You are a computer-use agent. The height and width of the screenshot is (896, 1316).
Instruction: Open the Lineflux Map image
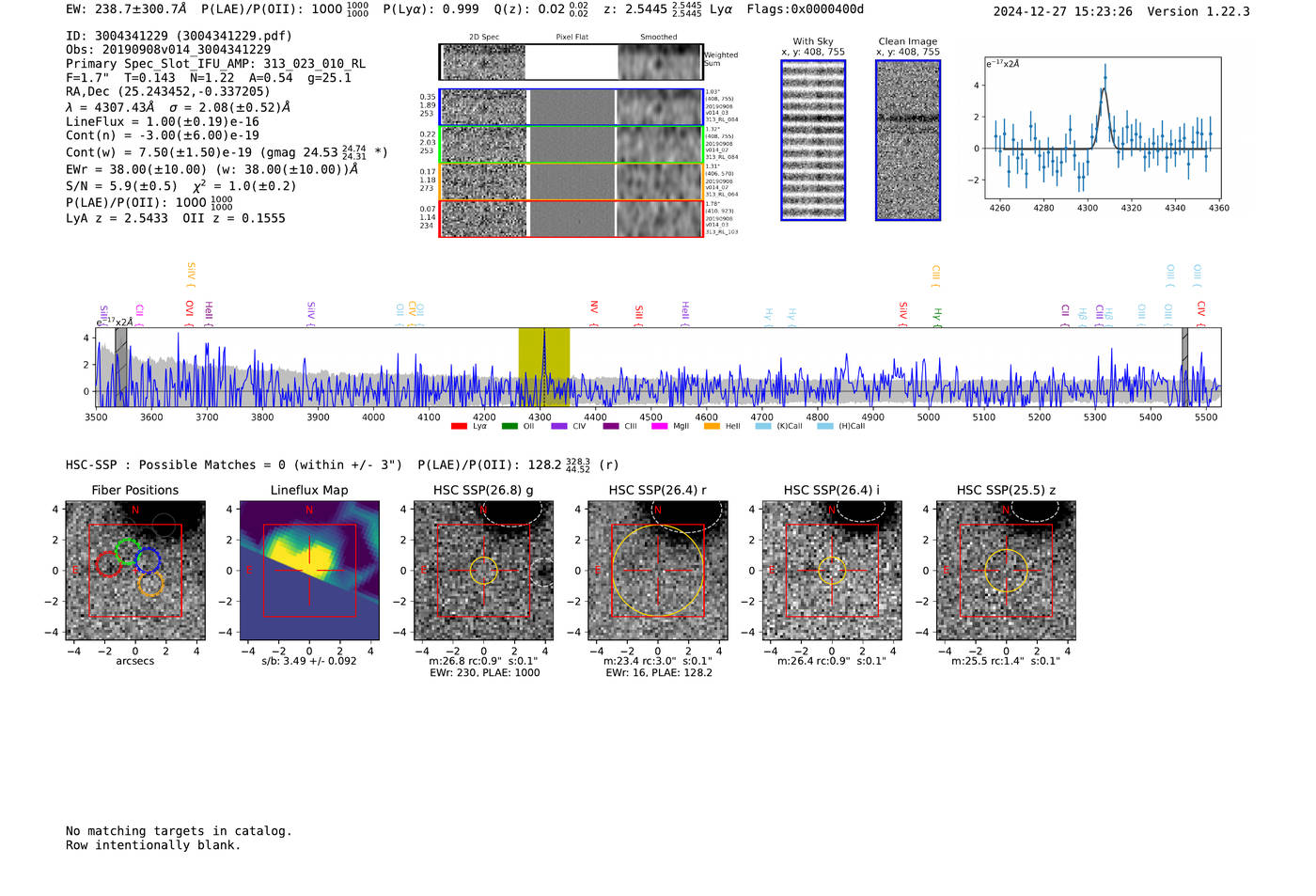pos(309,571)
